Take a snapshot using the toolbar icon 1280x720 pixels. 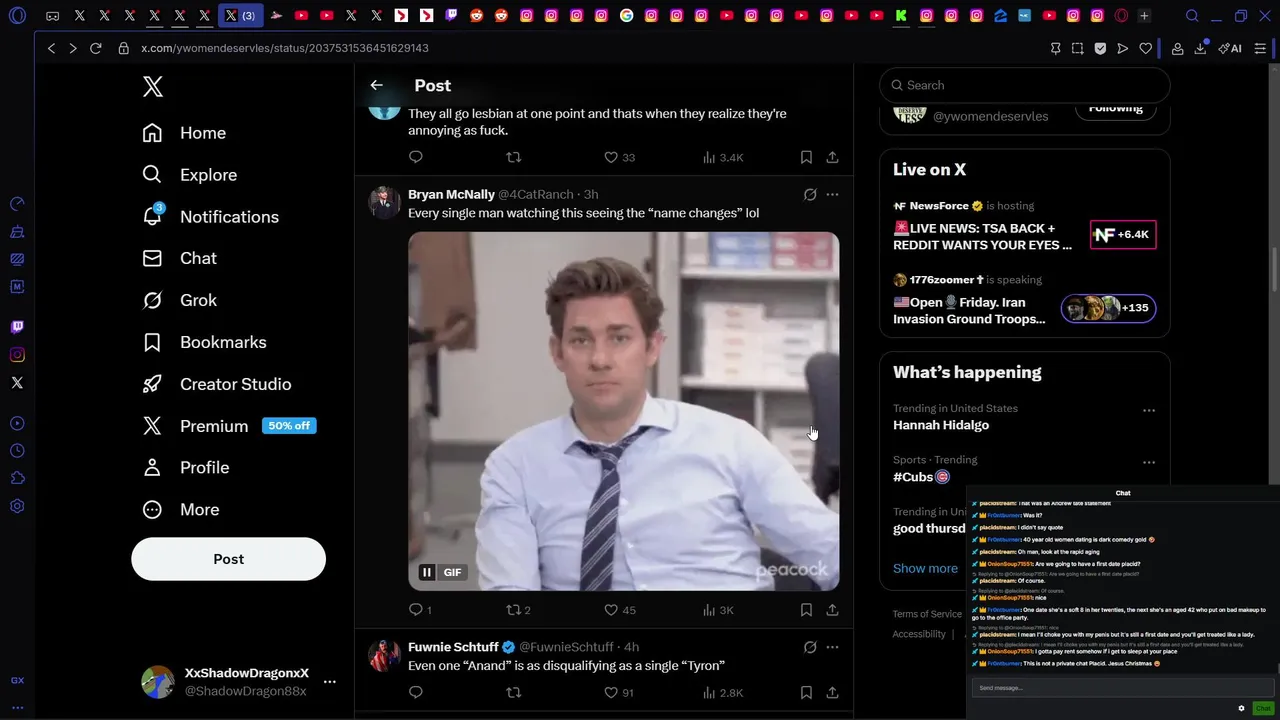click(1077, 48)
